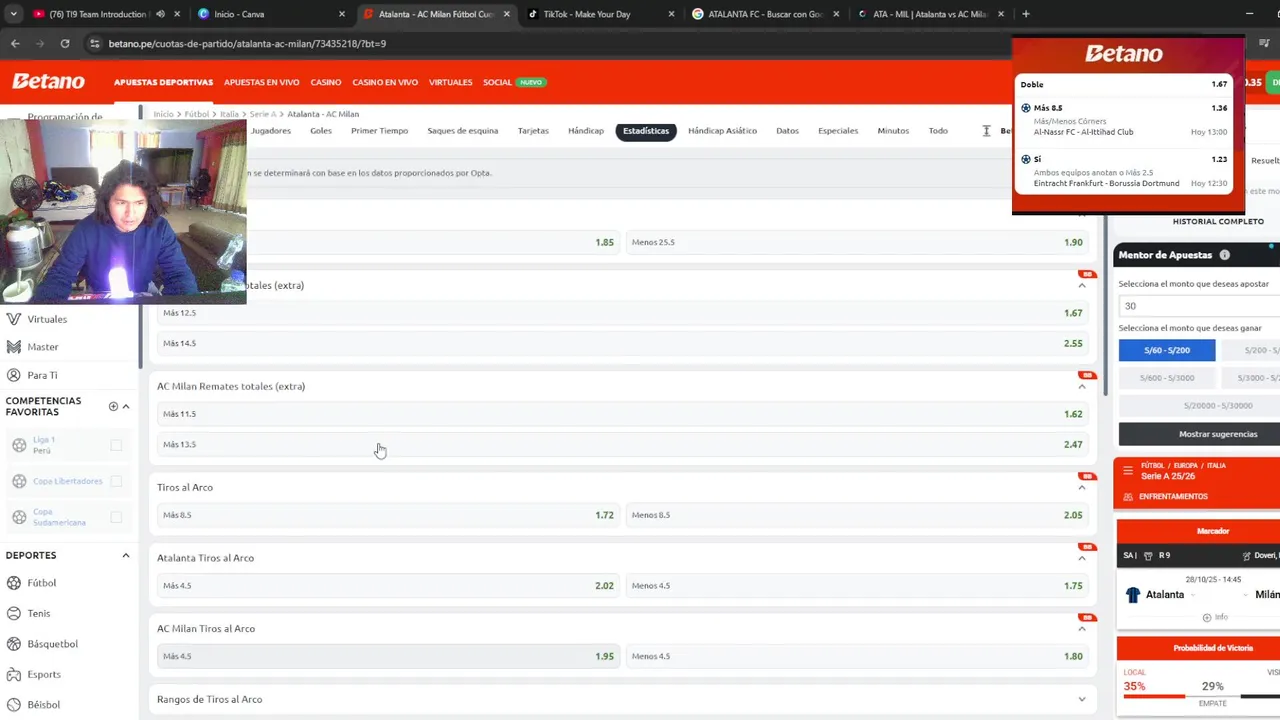Click the bet amount input field
The width and height of the screenshot is (1280, 720).
coord(1199,306)
